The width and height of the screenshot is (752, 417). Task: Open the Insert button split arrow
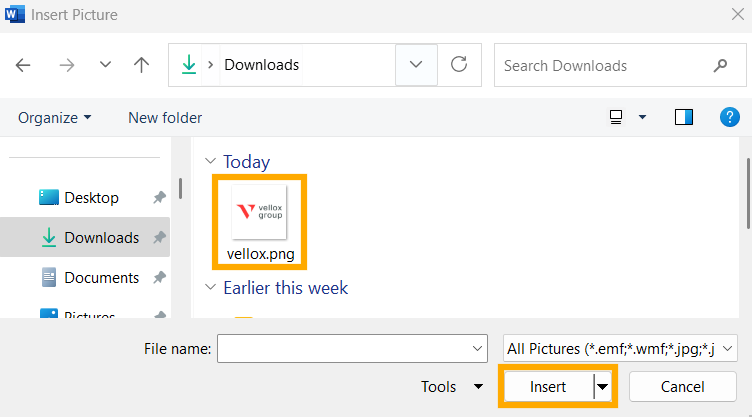tap(603, 387)
